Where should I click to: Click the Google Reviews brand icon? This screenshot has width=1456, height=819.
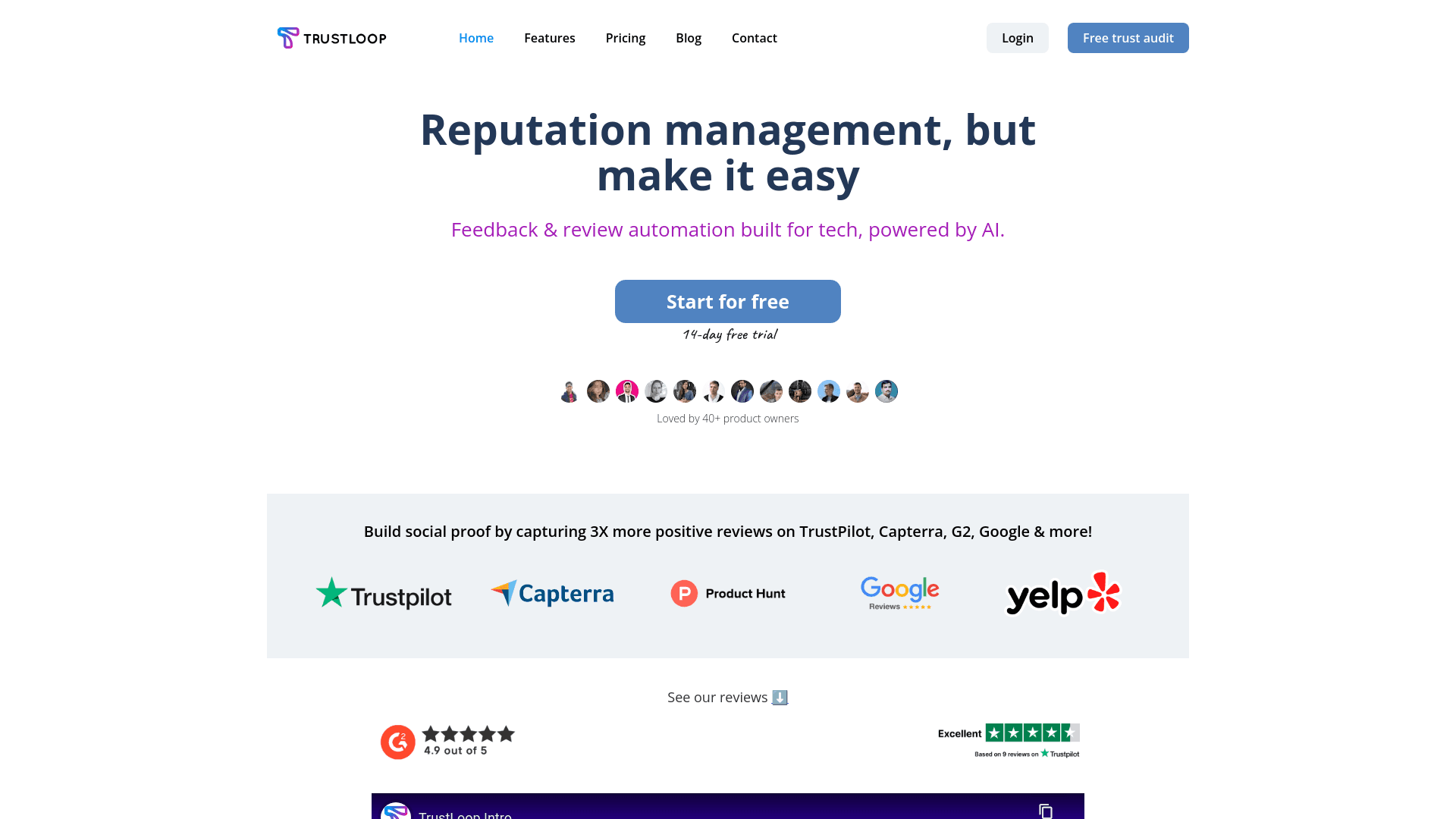[899, 593]
